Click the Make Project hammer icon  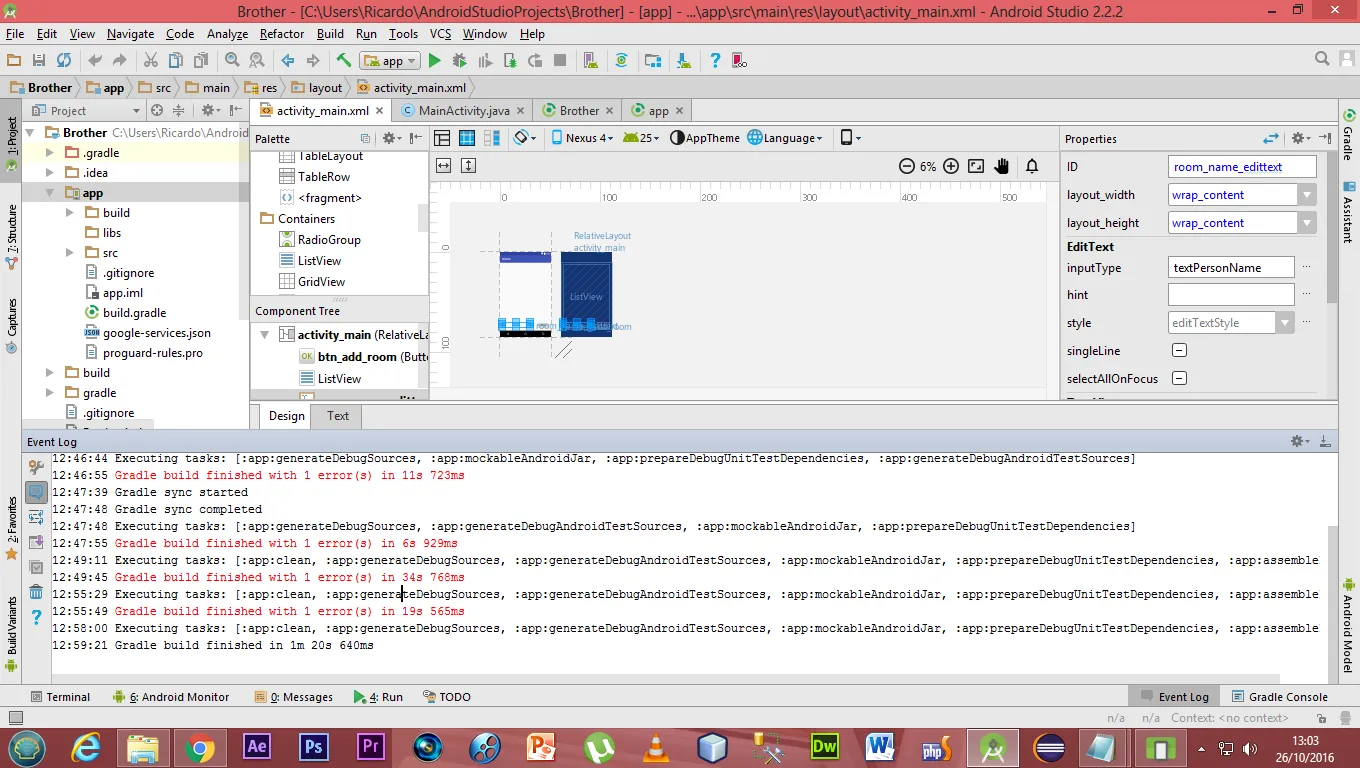point(344,61)
